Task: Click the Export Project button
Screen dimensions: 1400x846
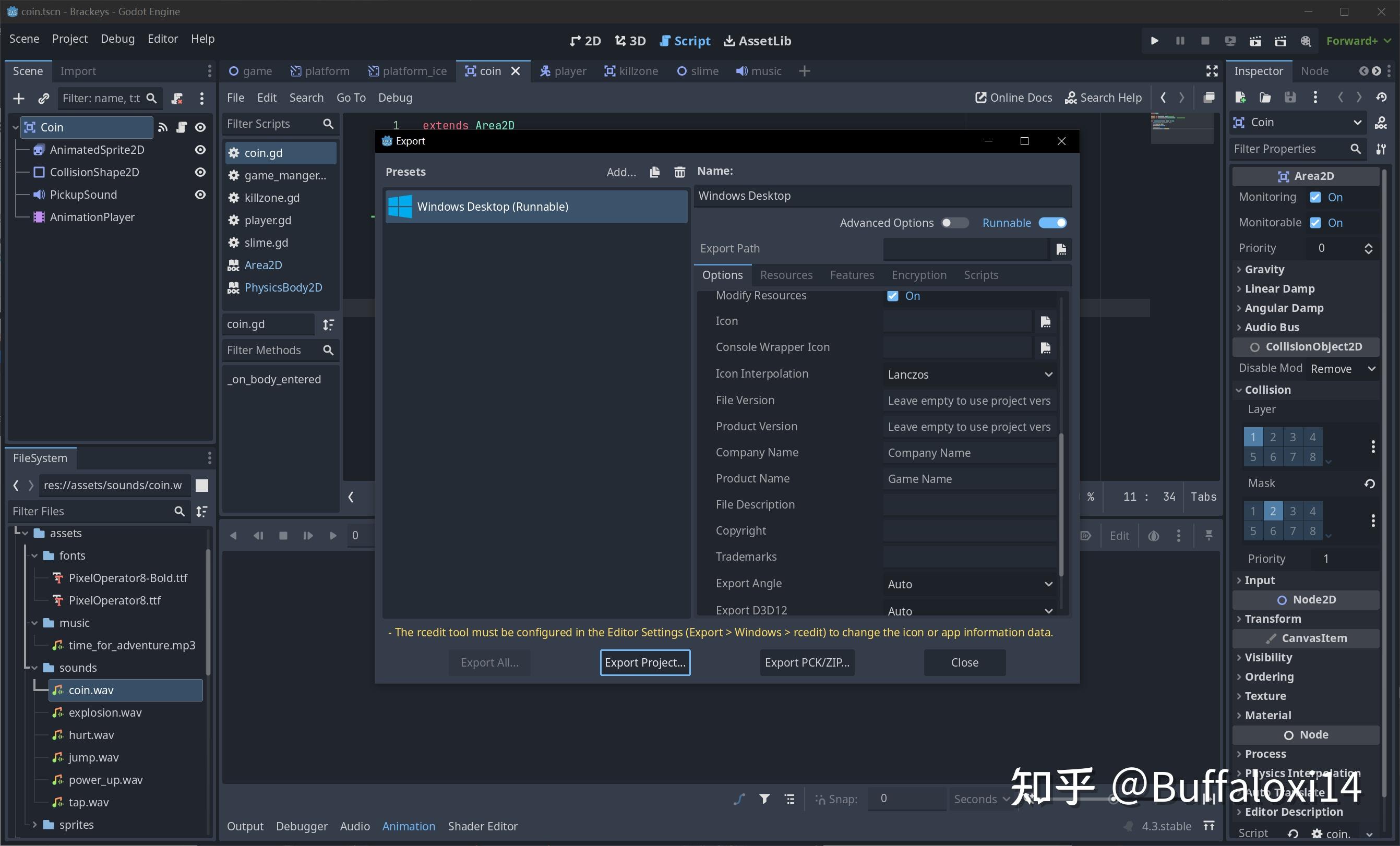Action: coord(644,662)
